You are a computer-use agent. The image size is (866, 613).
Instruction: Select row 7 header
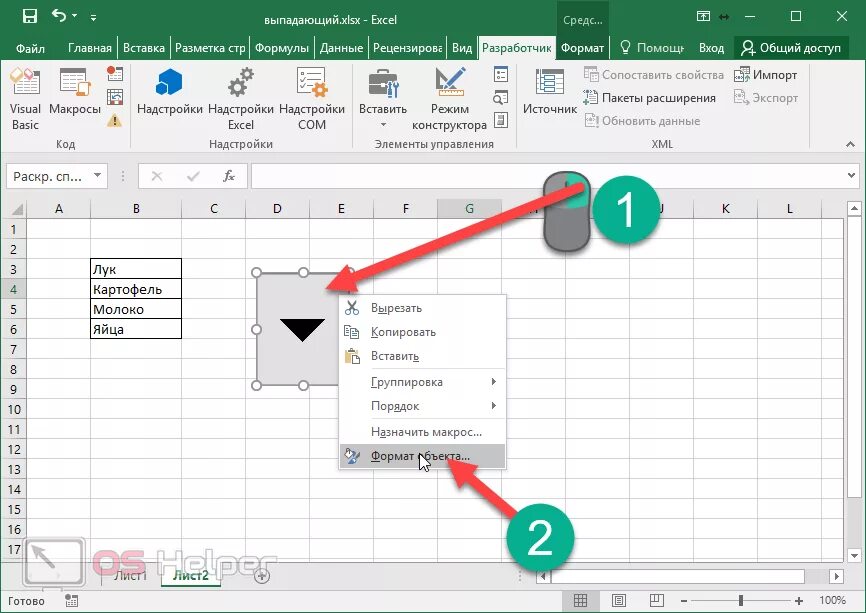(13, 349)
